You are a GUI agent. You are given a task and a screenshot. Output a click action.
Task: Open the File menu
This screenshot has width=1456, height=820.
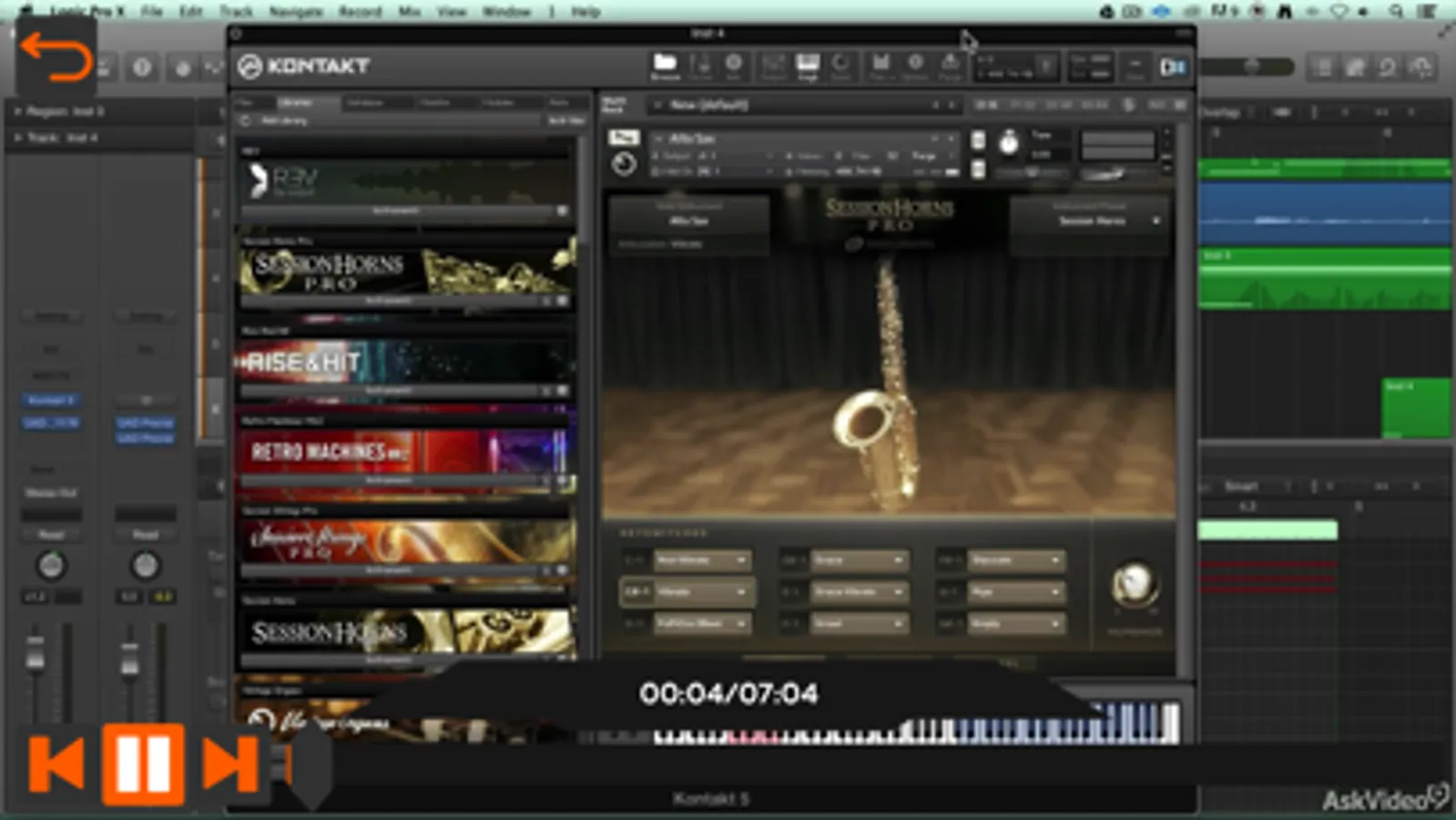(x=151, y=11)
